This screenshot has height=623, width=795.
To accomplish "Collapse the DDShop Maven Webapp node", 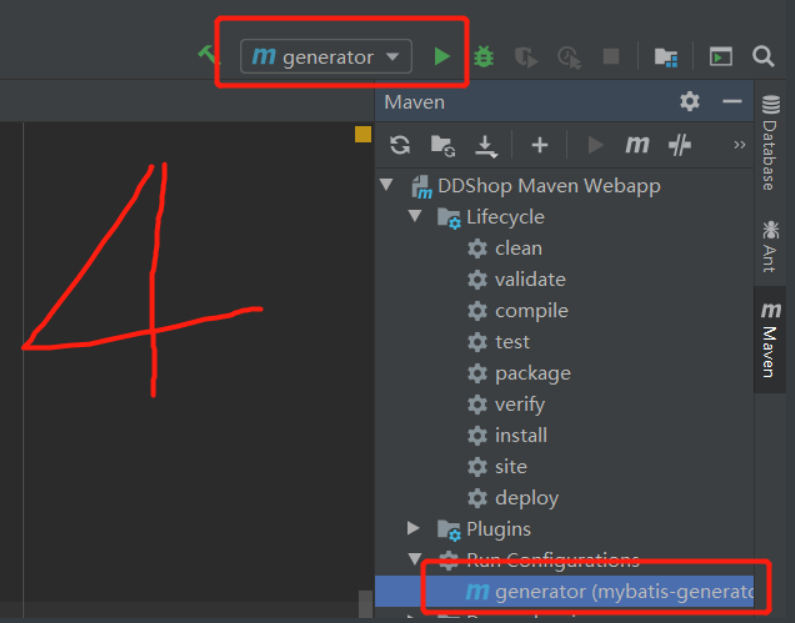I will pyautogui.click(x=387, y=185).
